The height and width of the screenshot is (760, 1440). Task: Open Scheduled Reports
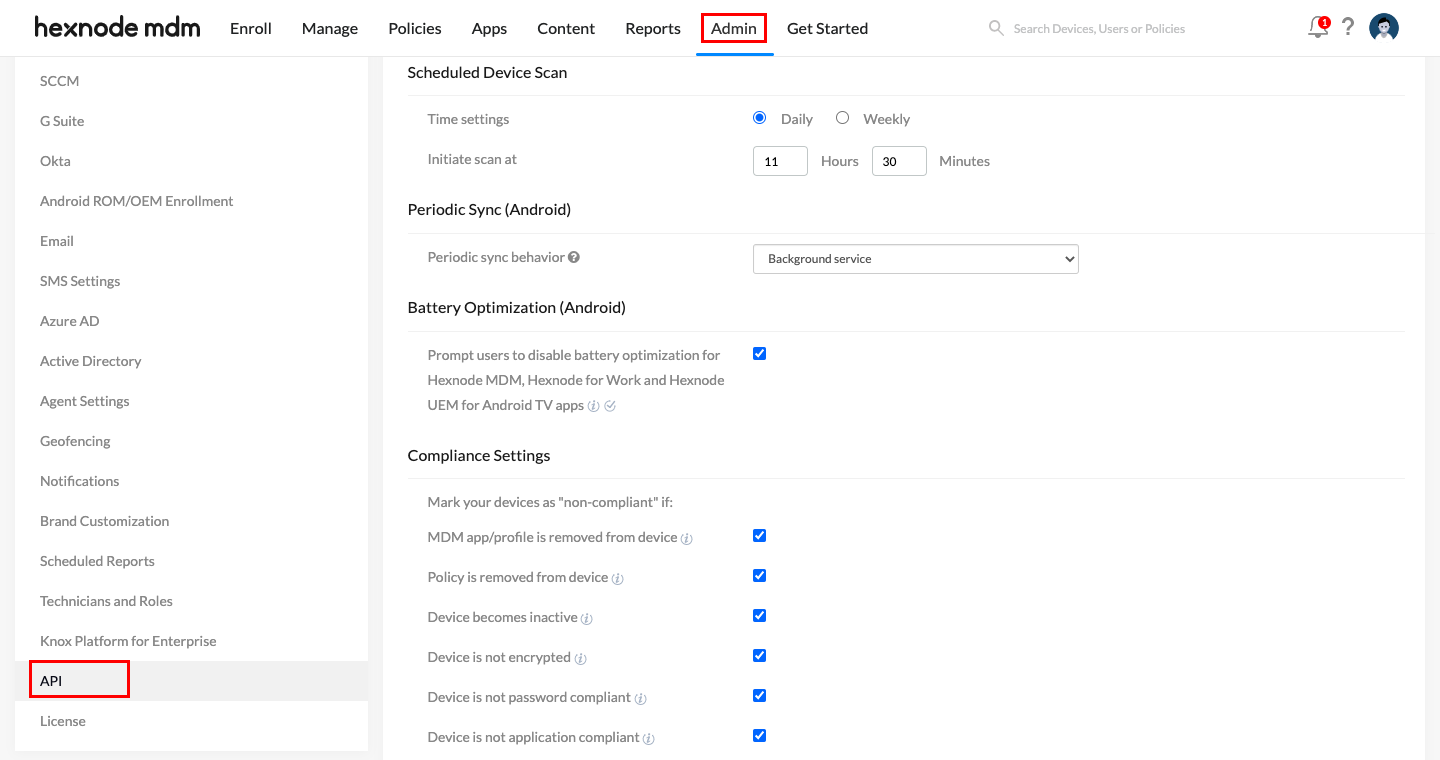pyautogui.click(x=97, y=561)
